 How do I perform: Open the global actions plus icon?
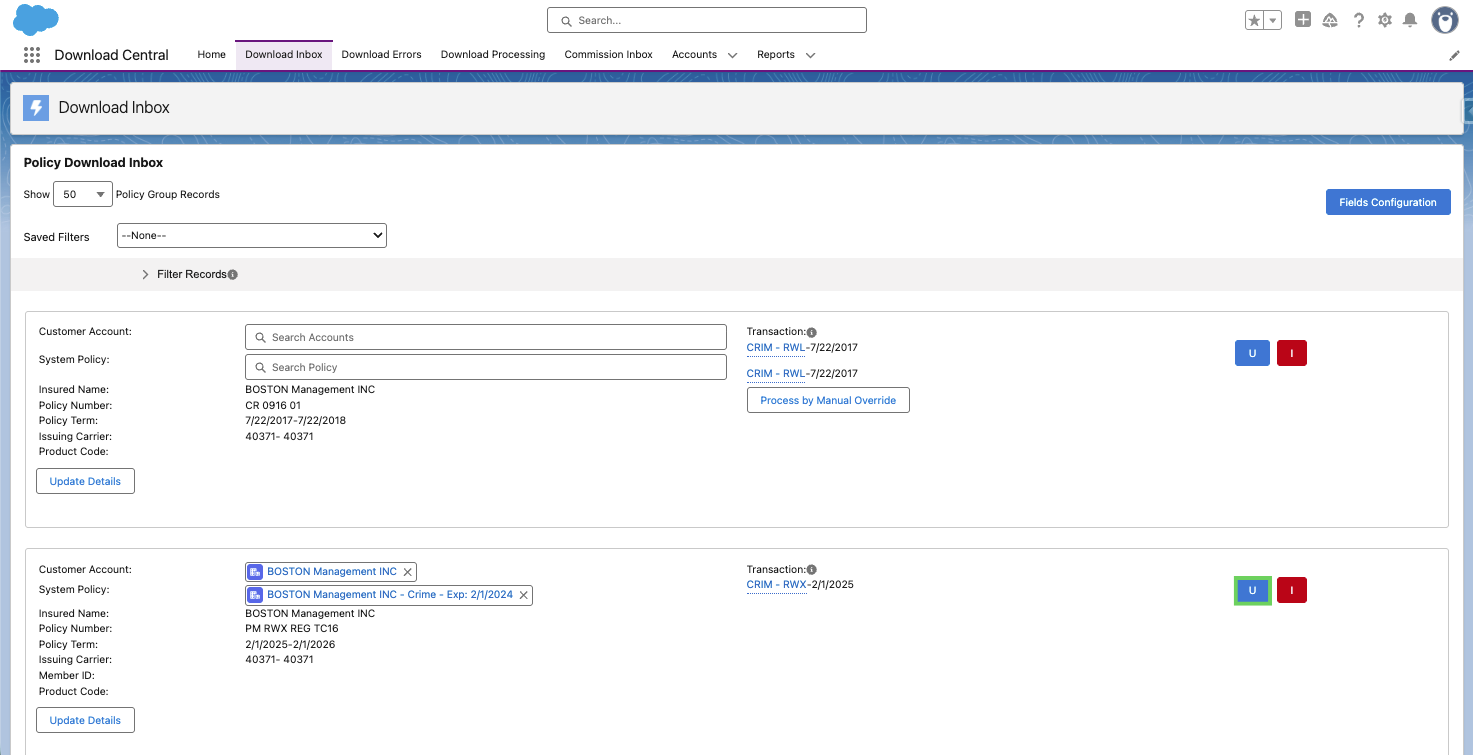[1303, 20]
